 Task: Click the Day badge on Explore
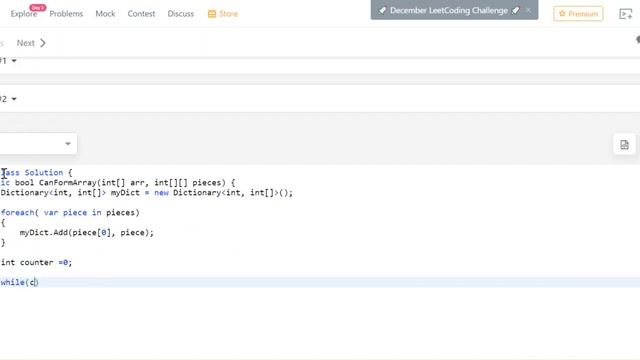(x=38, y=8)
